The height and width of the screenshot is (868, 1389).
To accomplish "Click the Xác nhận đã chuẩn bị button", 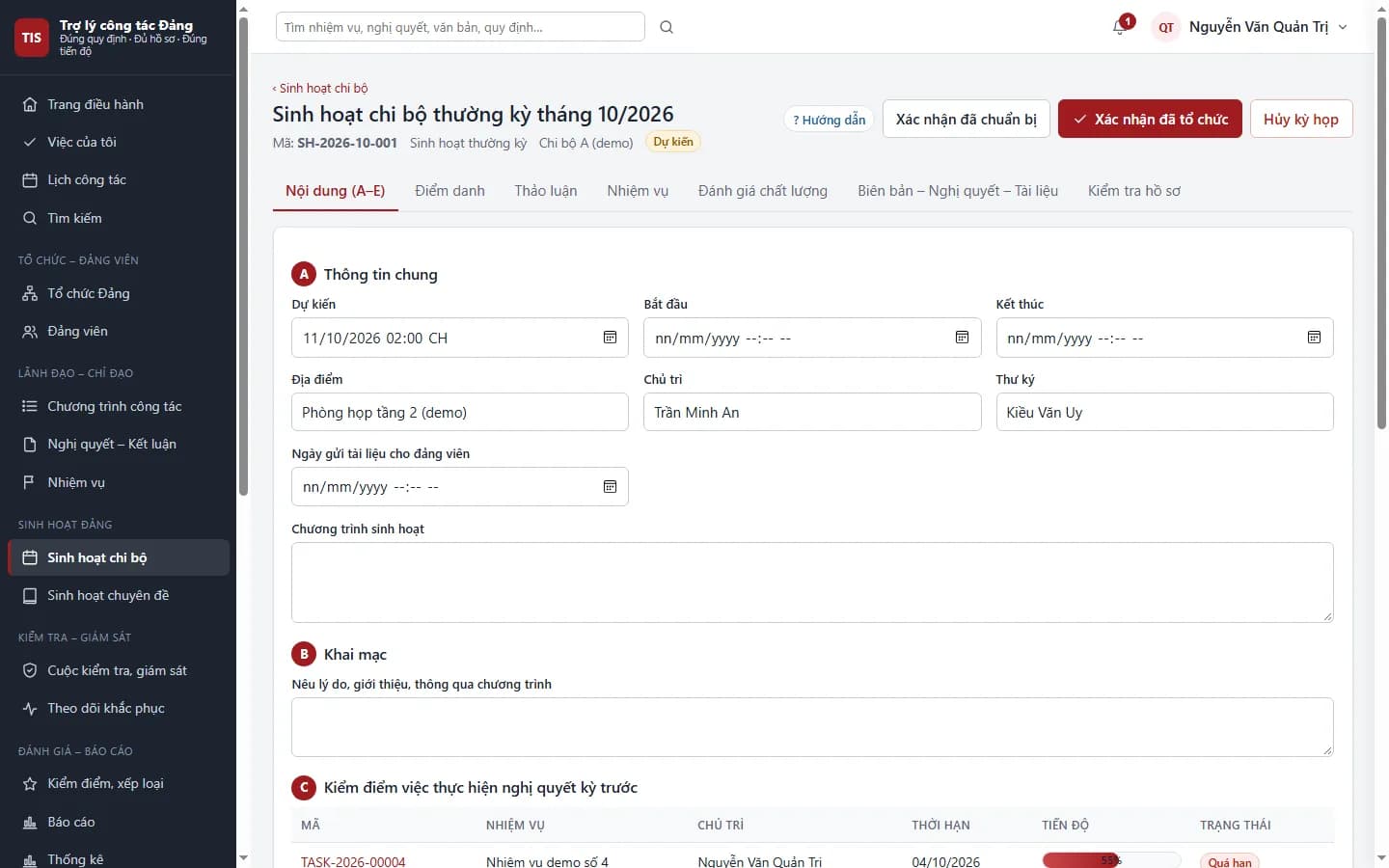I will (x=967, y=119).
